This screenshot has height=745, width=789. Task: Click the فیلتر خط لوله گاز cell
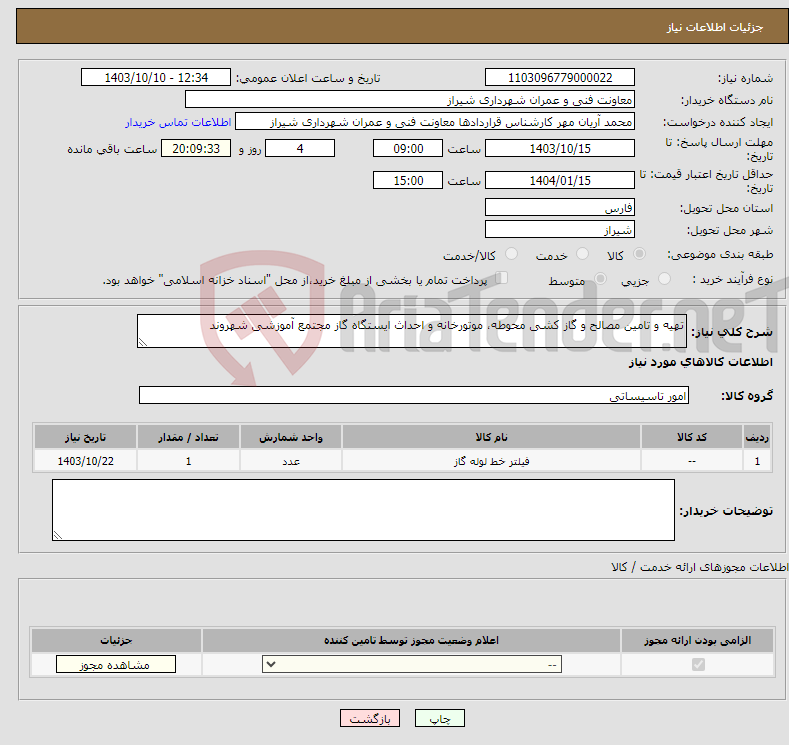point(491,461)
